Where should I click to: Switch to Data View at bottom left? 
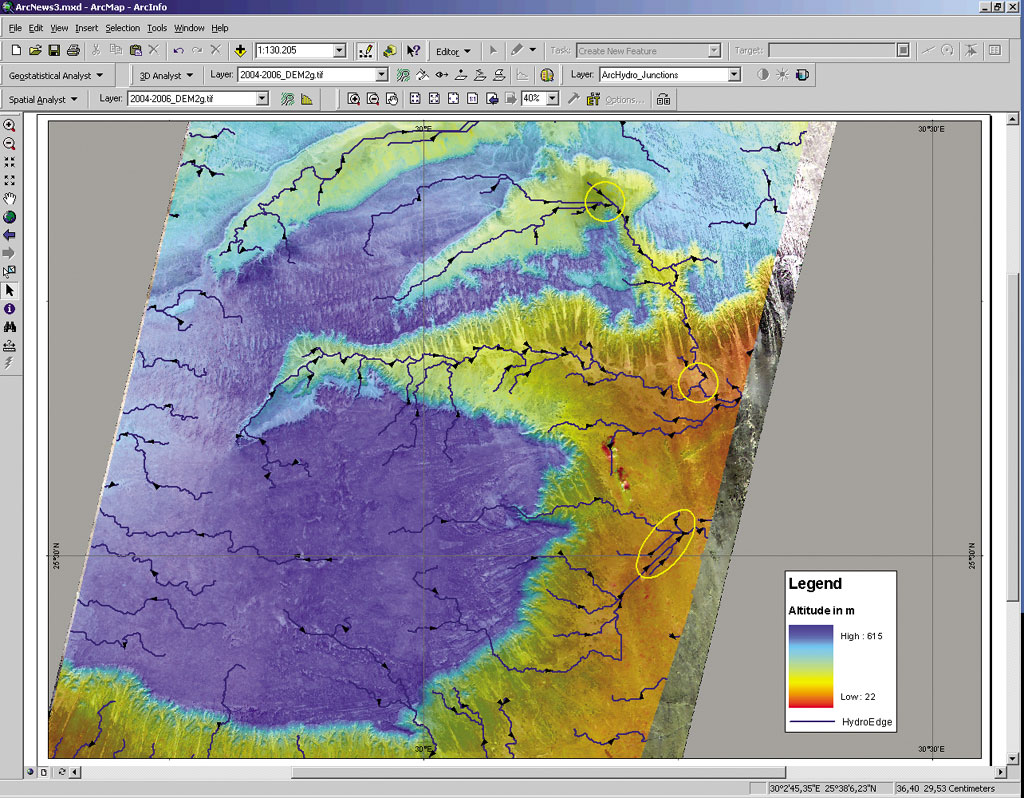click(x=30, y=772)
